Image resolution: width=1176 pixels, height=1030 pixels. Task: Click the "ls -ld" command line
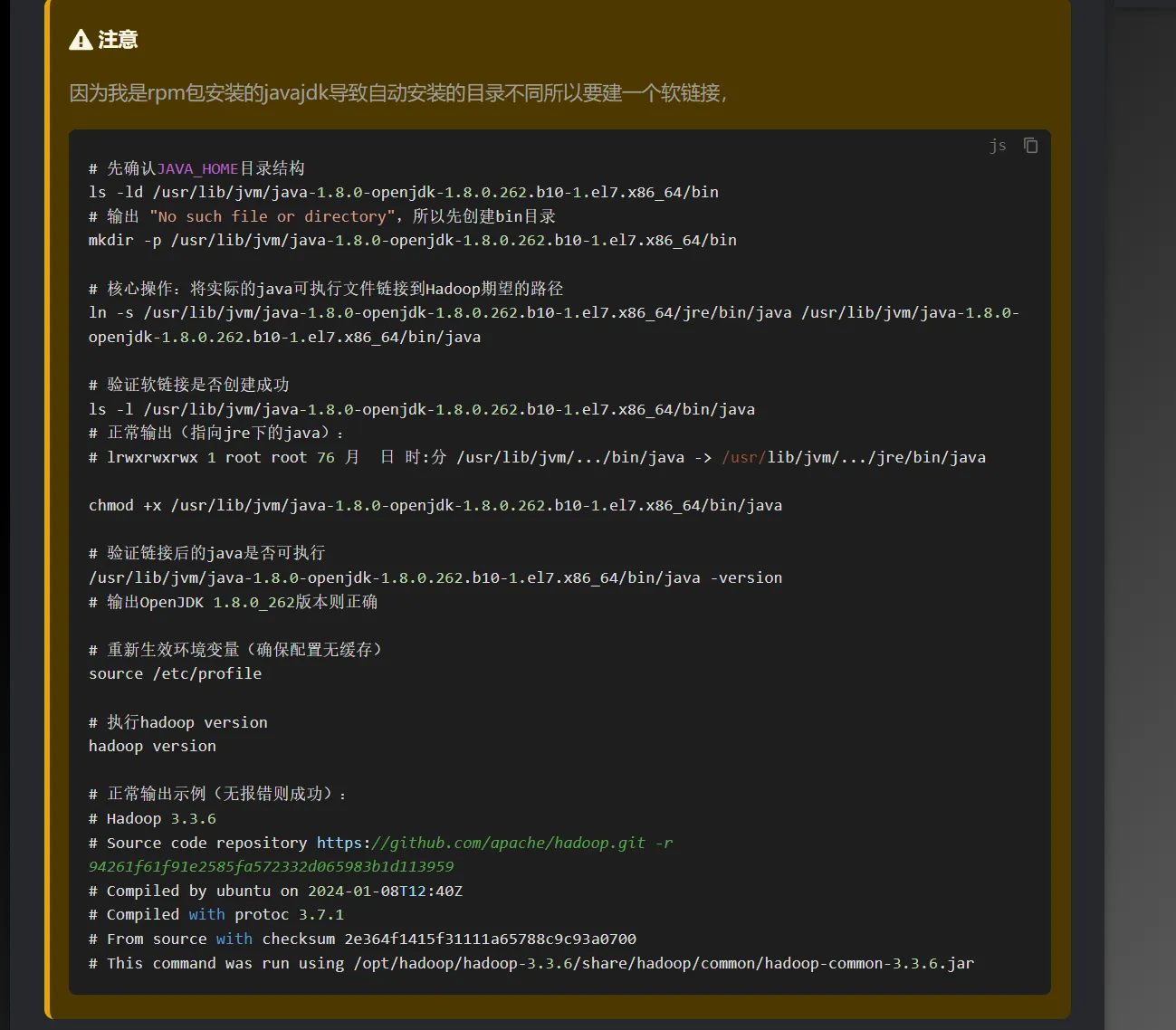tap(403, 192)
